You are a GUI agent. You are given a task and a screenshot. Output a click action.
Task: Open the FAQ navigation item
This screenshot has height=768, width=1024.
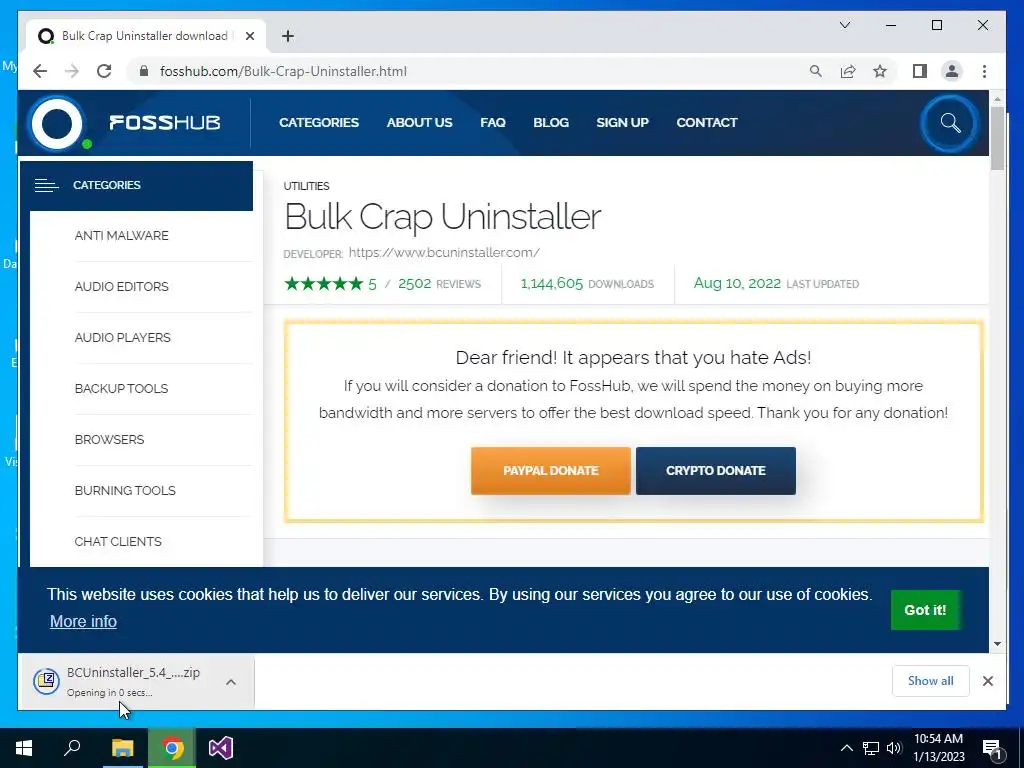[493, 122]
